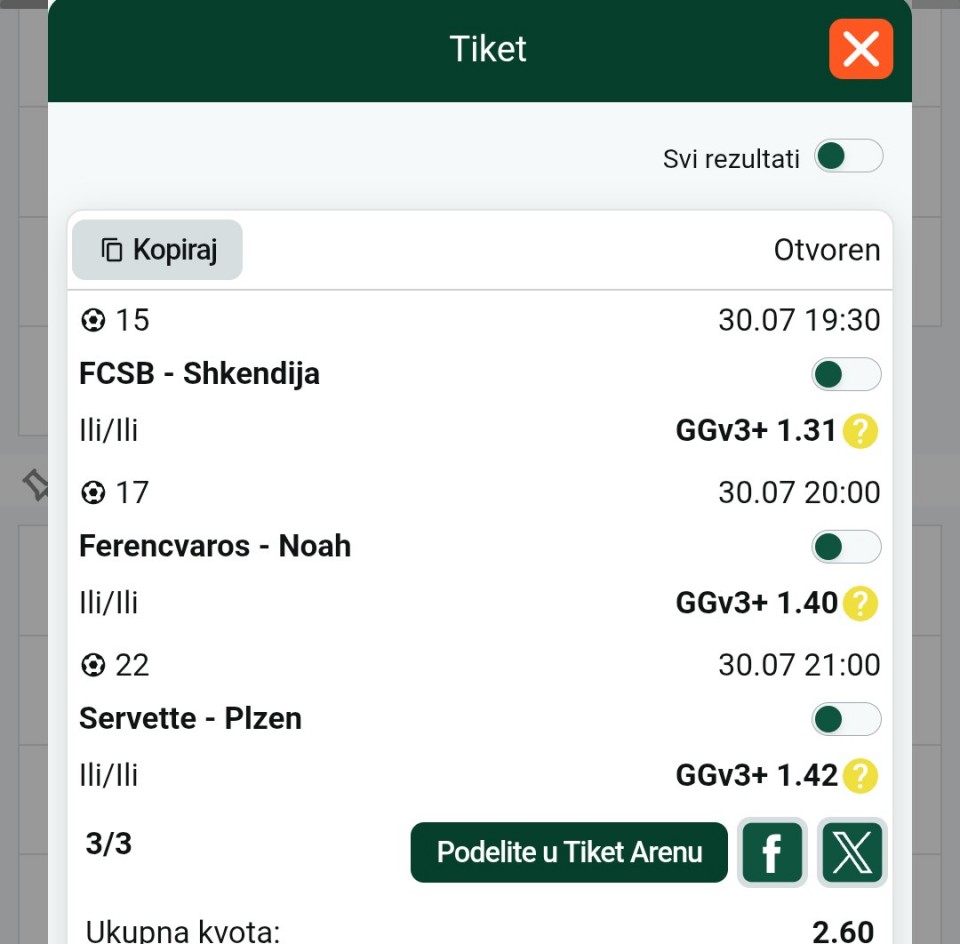
Task: Open help icon next to GGv3+ 1.42
Action: 860,776
